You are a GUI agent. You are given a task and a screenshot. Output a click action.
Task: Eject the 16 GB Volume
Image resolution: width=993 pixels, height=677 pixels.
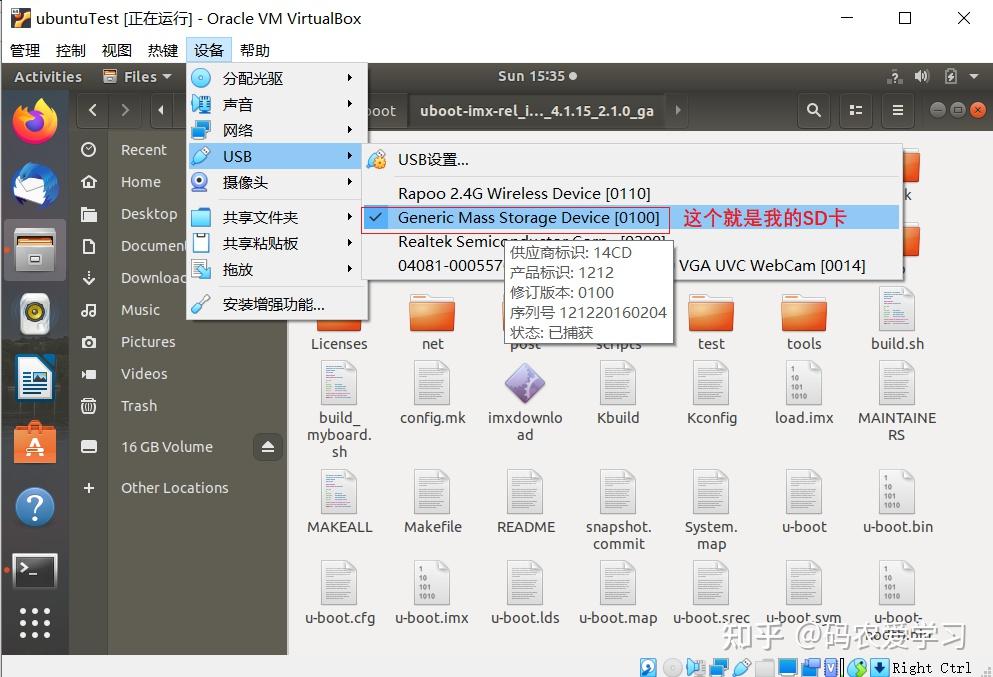tap(267, 447)
